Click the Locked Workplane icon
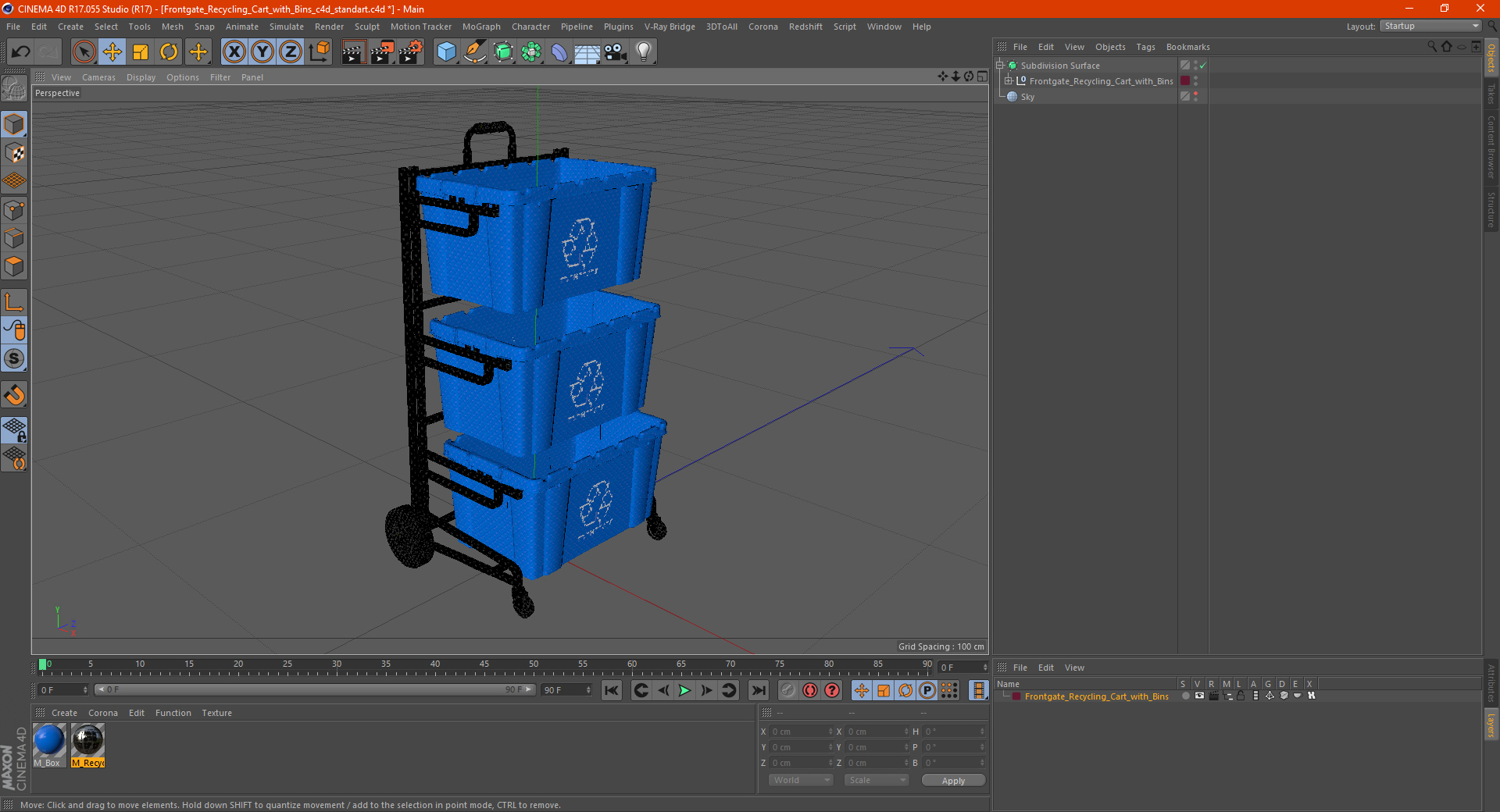 (14, 429)
